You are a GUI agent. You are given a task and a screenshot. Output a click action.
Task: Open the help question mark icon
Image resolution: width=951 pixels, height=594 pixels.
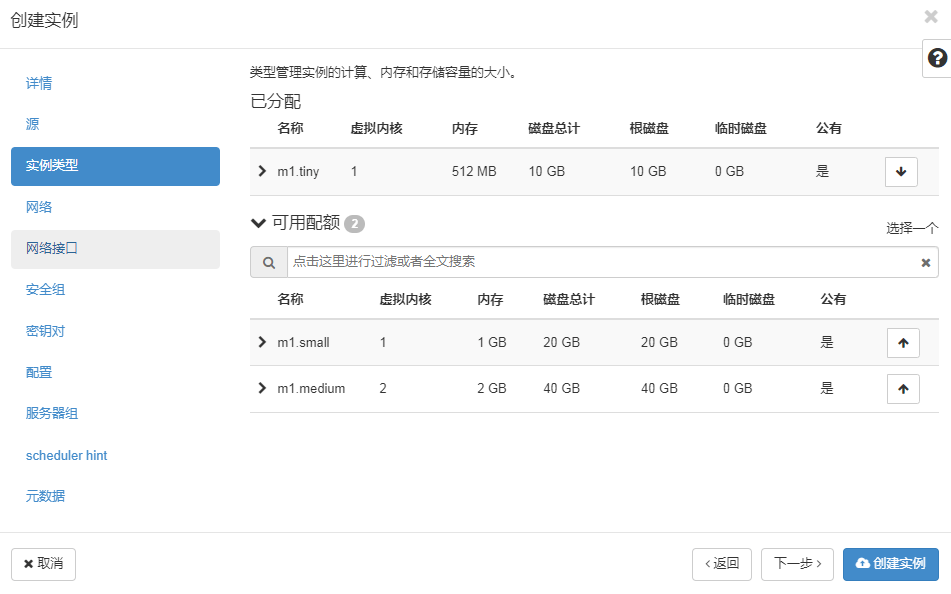(x=937, y=58)
